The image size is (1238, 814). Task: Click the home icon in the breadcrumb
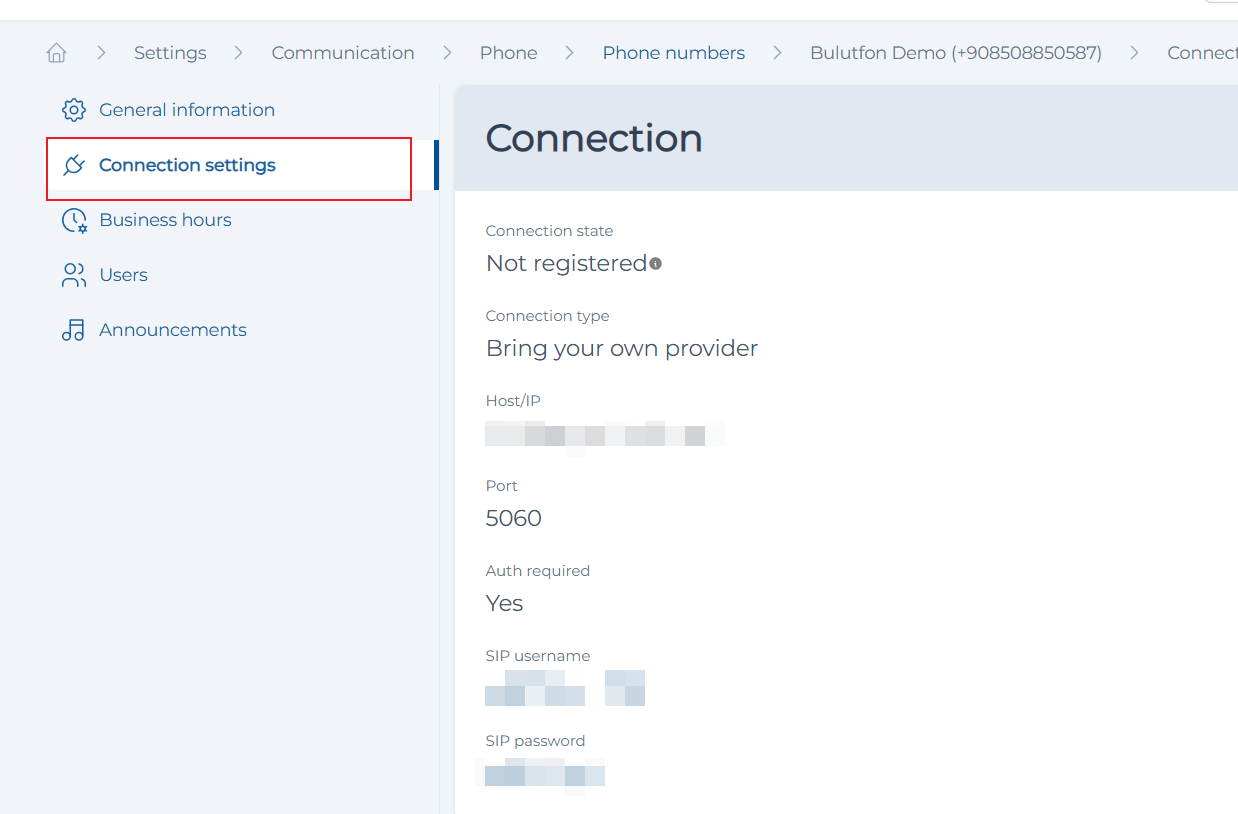pos(56,52)
